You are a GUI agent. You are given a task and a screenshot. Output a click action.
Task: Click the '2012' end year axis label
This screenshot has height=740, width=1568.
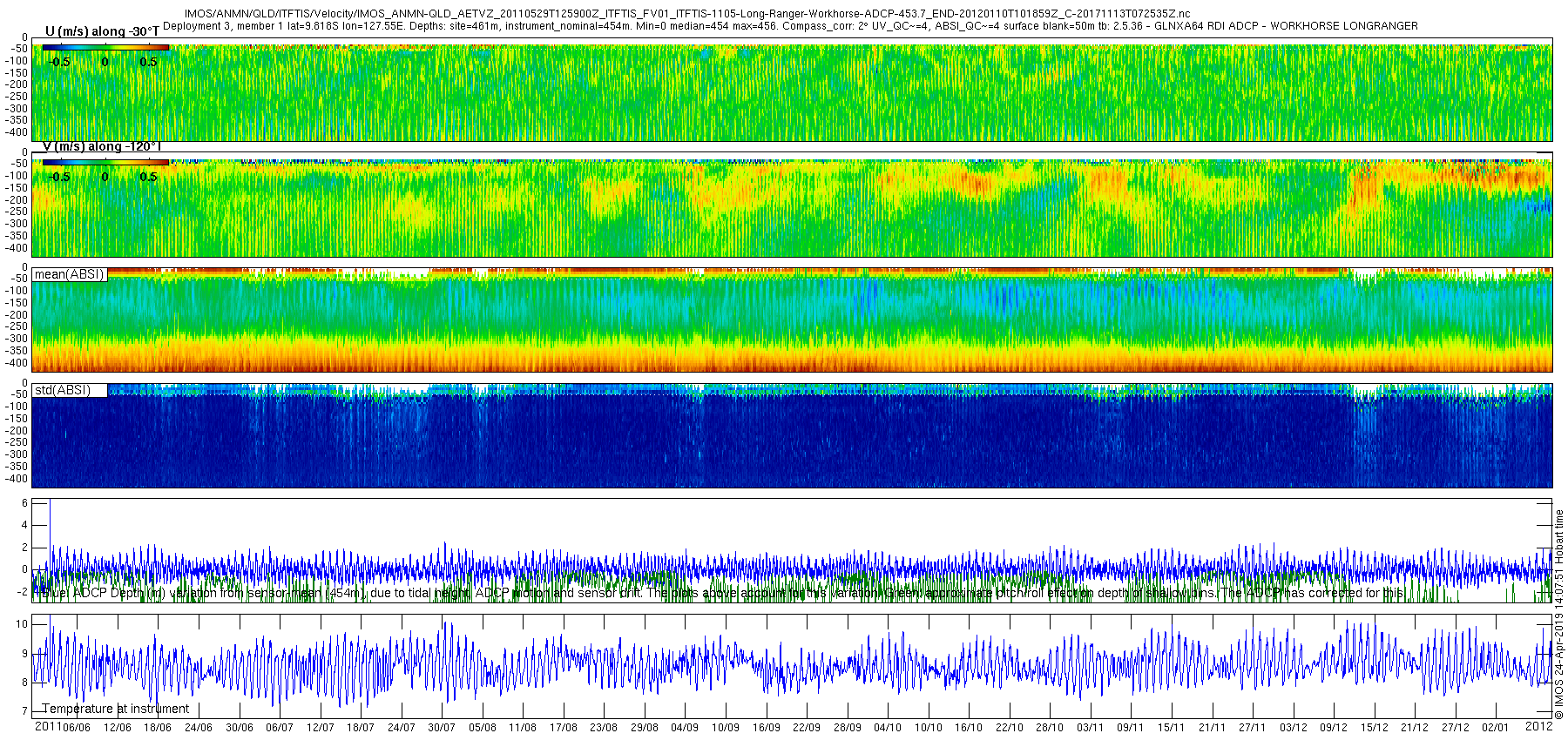(x=1539, y=726)
